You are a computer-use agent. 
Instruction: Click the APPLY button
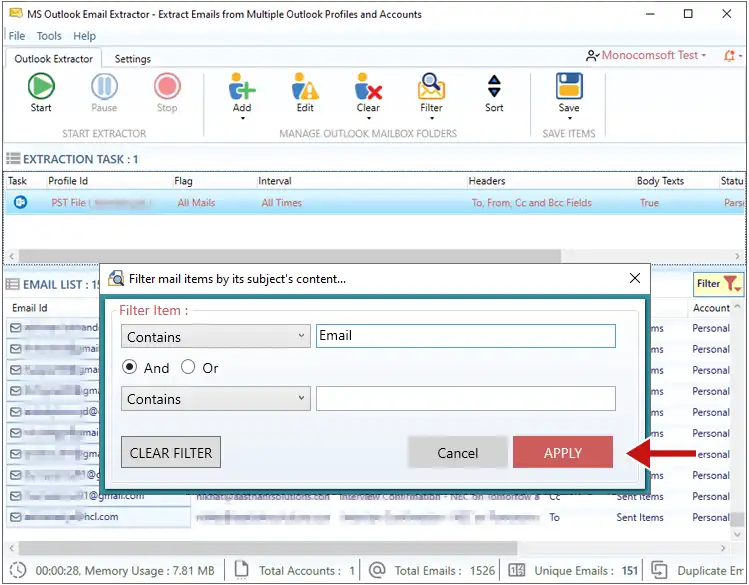563,452
